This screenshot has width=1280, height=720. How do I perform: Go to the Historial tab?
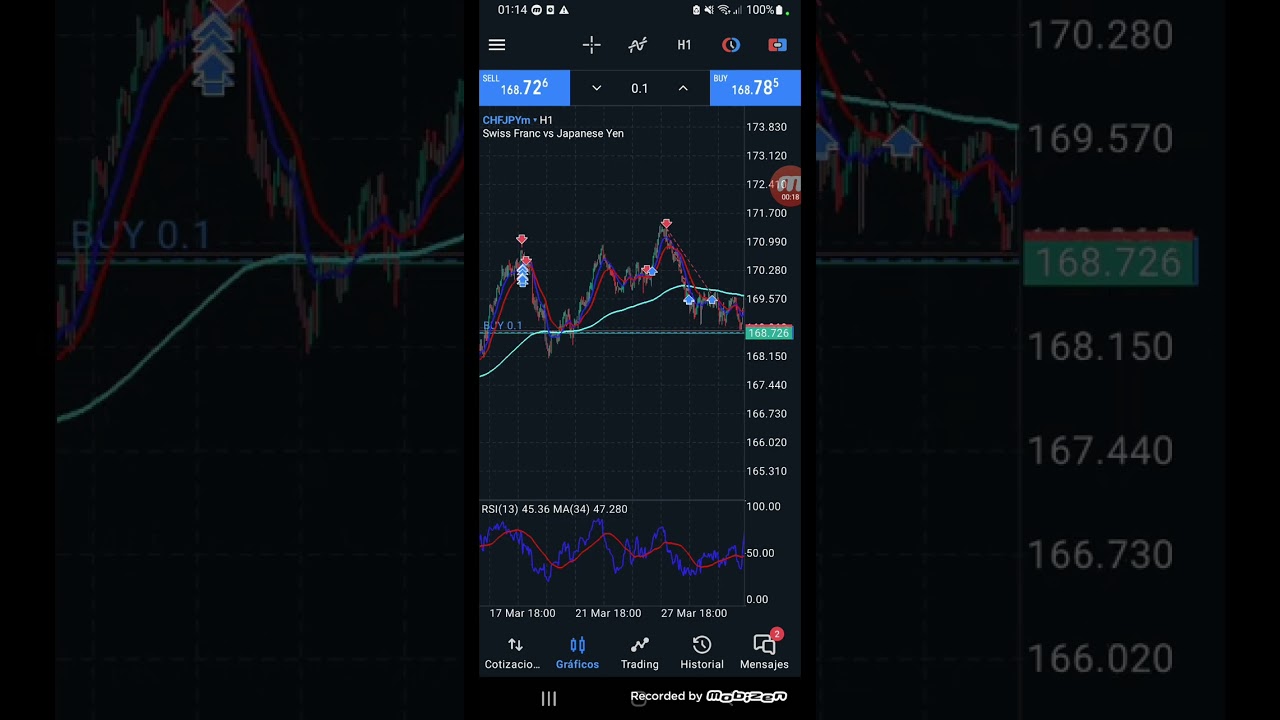(702, 652)
